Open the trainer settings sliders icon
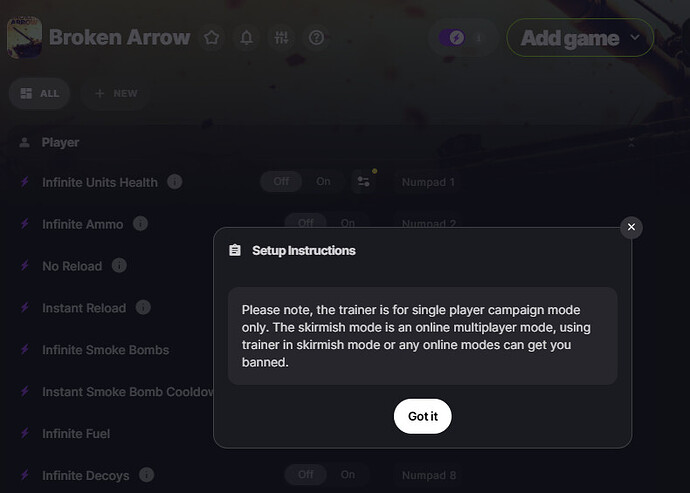690x493 pixels. [281, 38]
